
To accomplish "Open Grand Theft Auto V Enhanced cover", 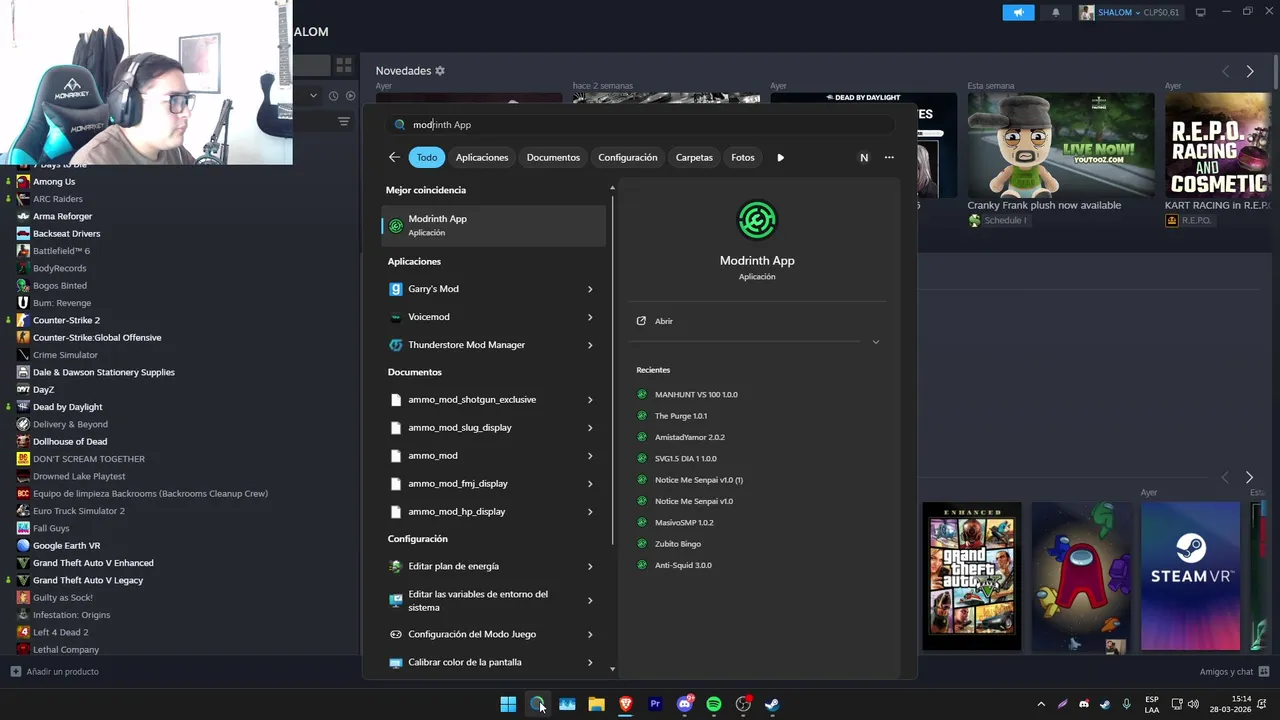I will point(972,576).
